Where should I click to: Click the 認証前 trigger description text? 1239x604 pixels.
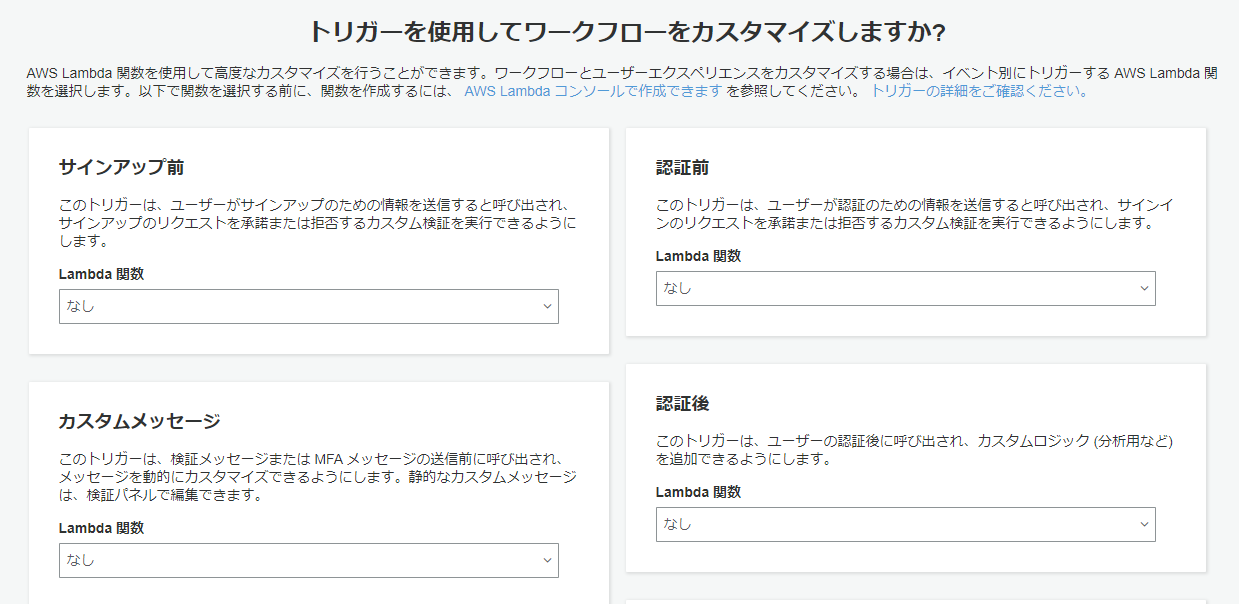pos(914,214)
